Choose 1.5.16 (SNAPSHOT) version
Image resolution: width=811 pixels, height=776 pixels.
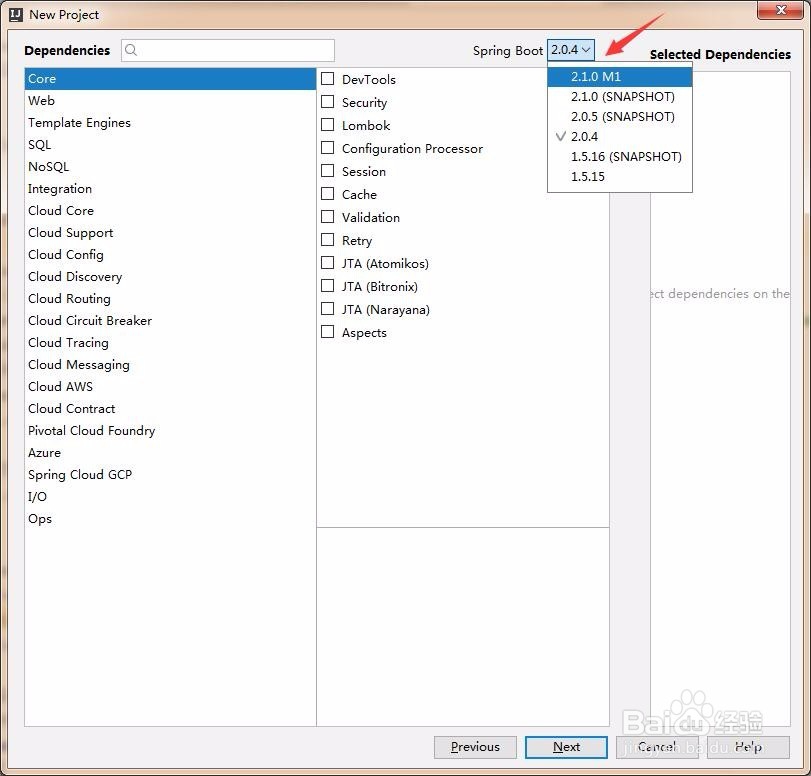620,156
